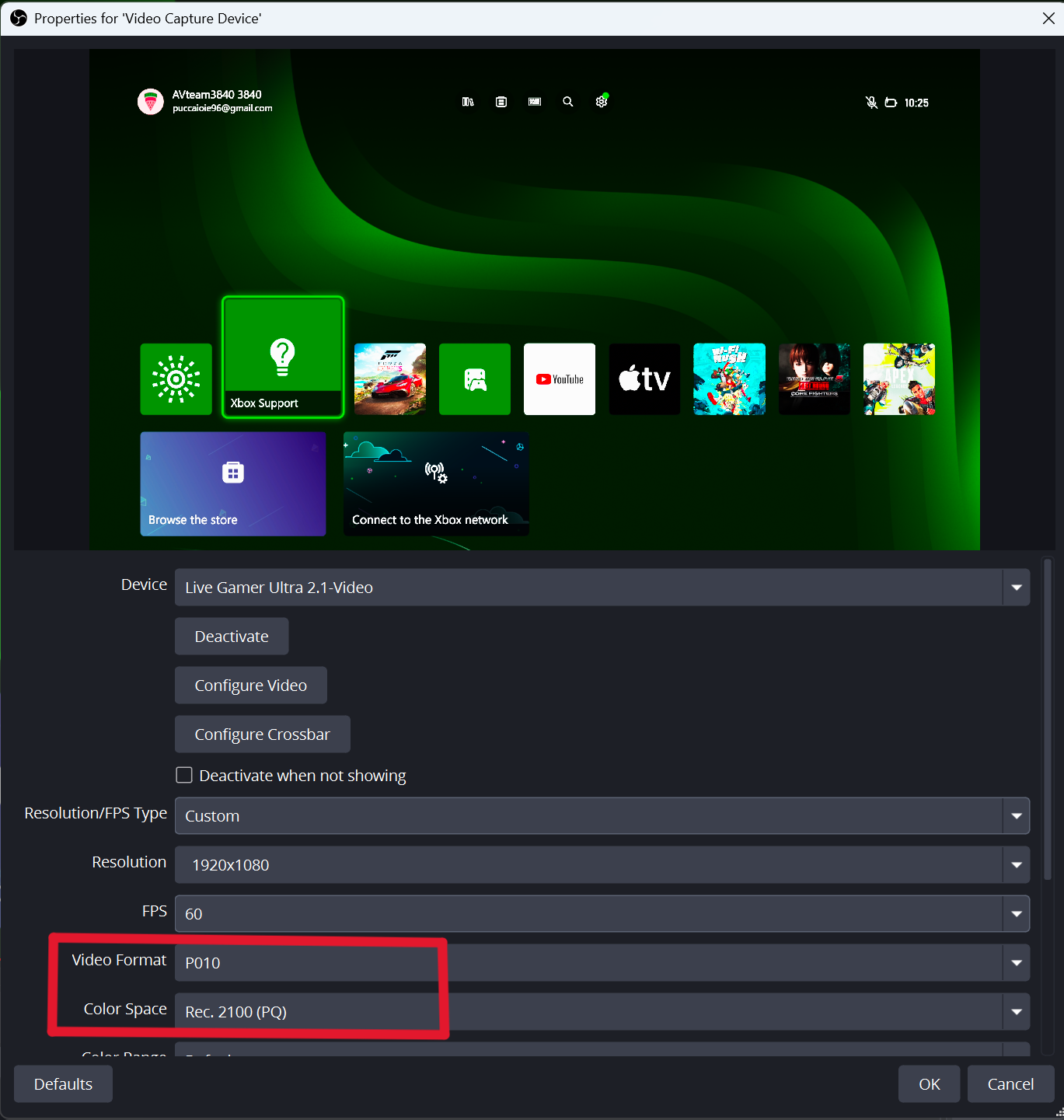Click the properties panel vertical scrollbar
The height and width of the screenshot is (1120, 1064).
[1048, 720]
